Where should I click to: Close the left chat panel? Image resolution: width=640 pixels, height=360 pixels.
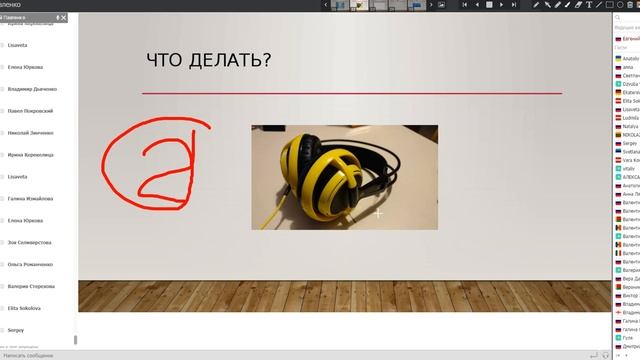pos(63,18)
